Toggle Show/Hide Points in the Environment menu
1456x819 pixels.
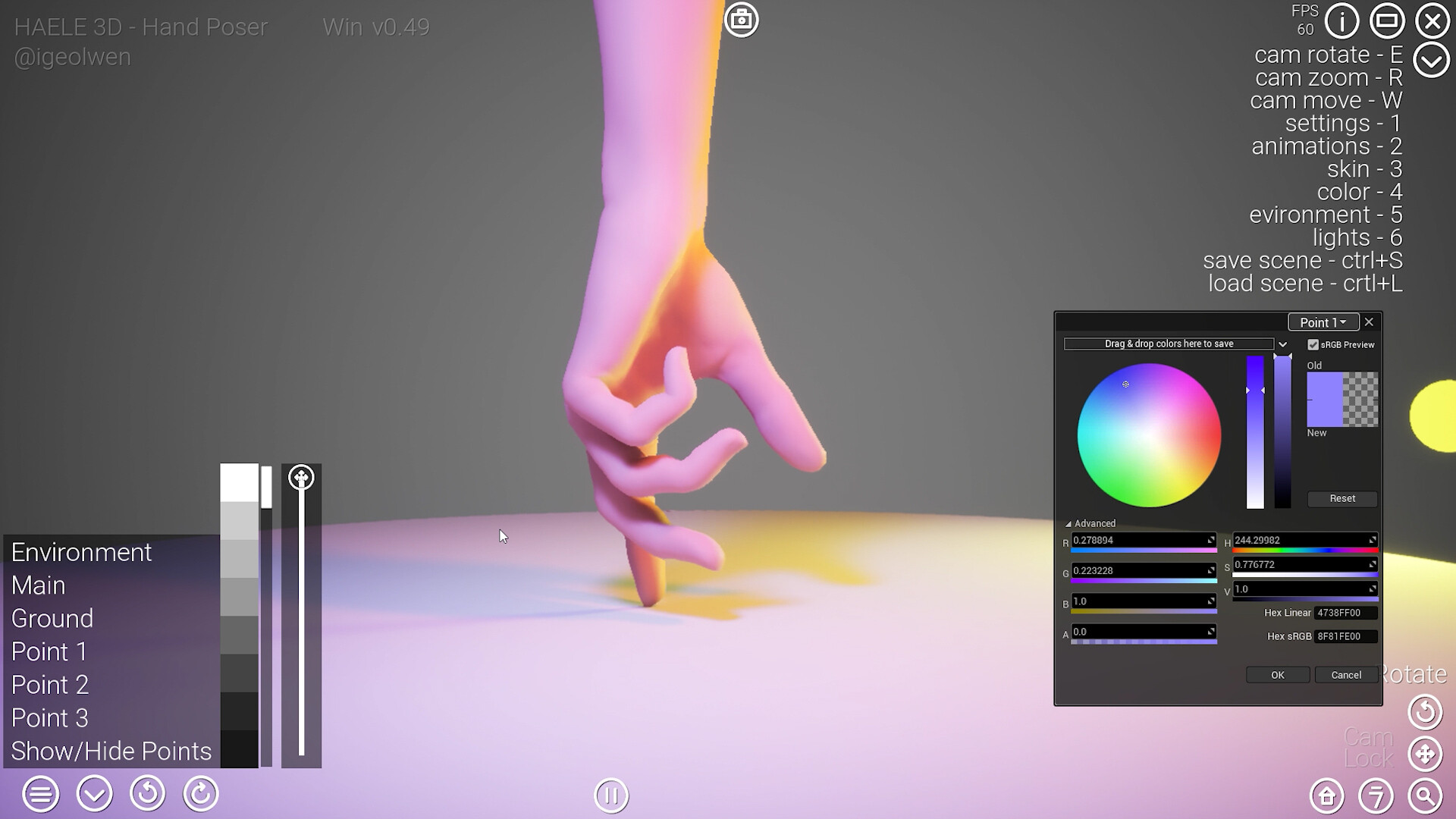[111, 751]
